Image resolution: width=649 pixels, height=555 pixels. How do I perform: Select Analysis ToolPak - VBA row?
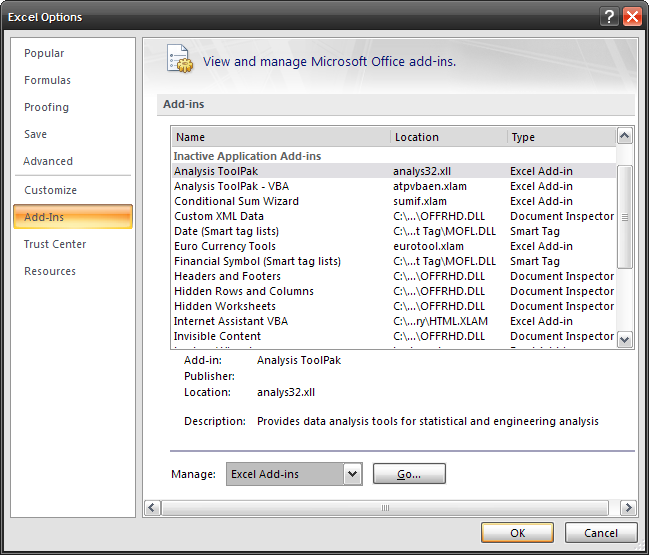pos(394,186)
